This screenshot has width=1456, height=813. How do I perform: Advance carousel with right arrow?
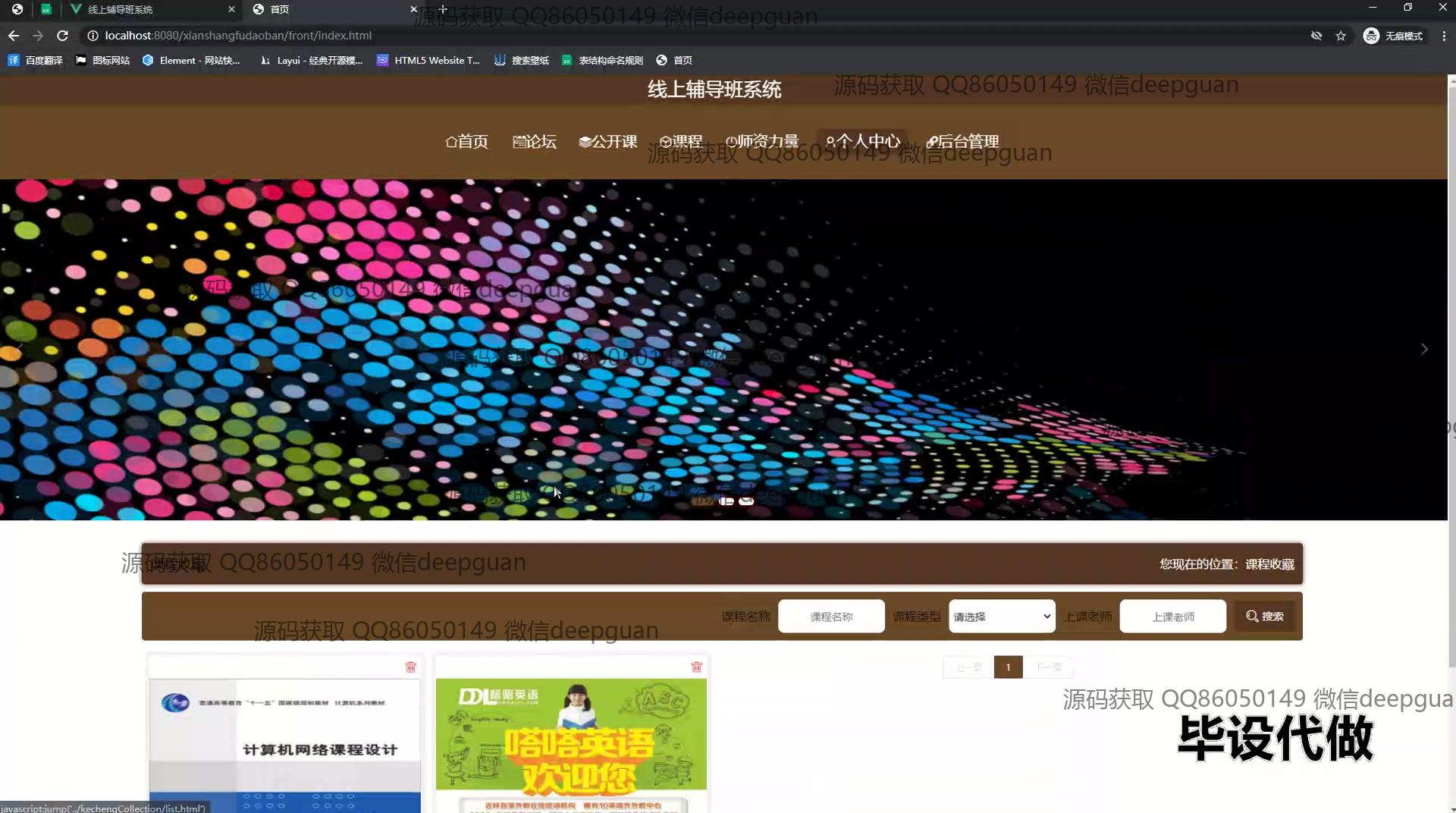pos(1423,349)
